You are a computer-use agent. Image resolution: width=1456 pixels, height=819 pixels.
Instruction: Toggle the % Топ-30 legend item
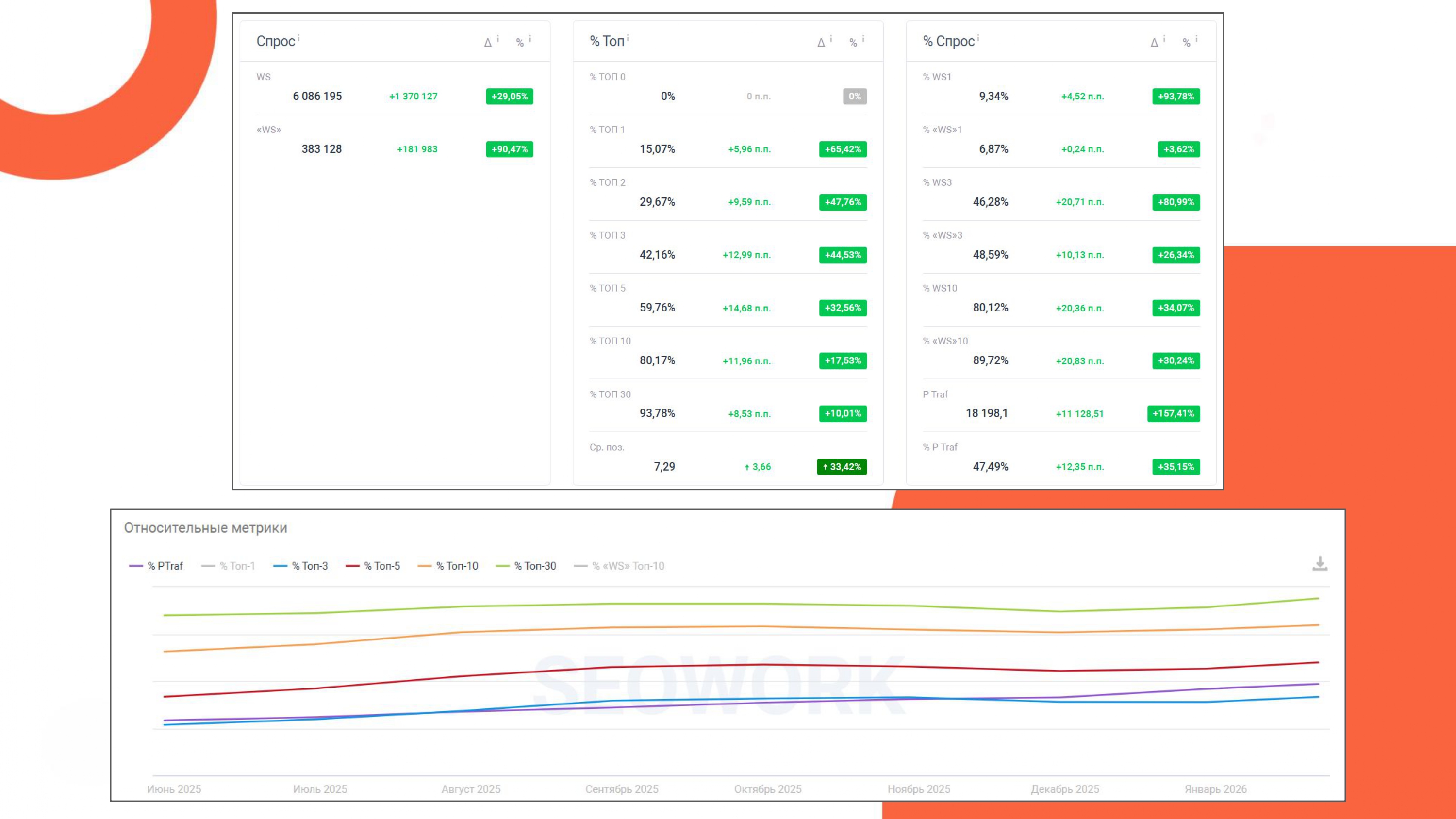526,566
